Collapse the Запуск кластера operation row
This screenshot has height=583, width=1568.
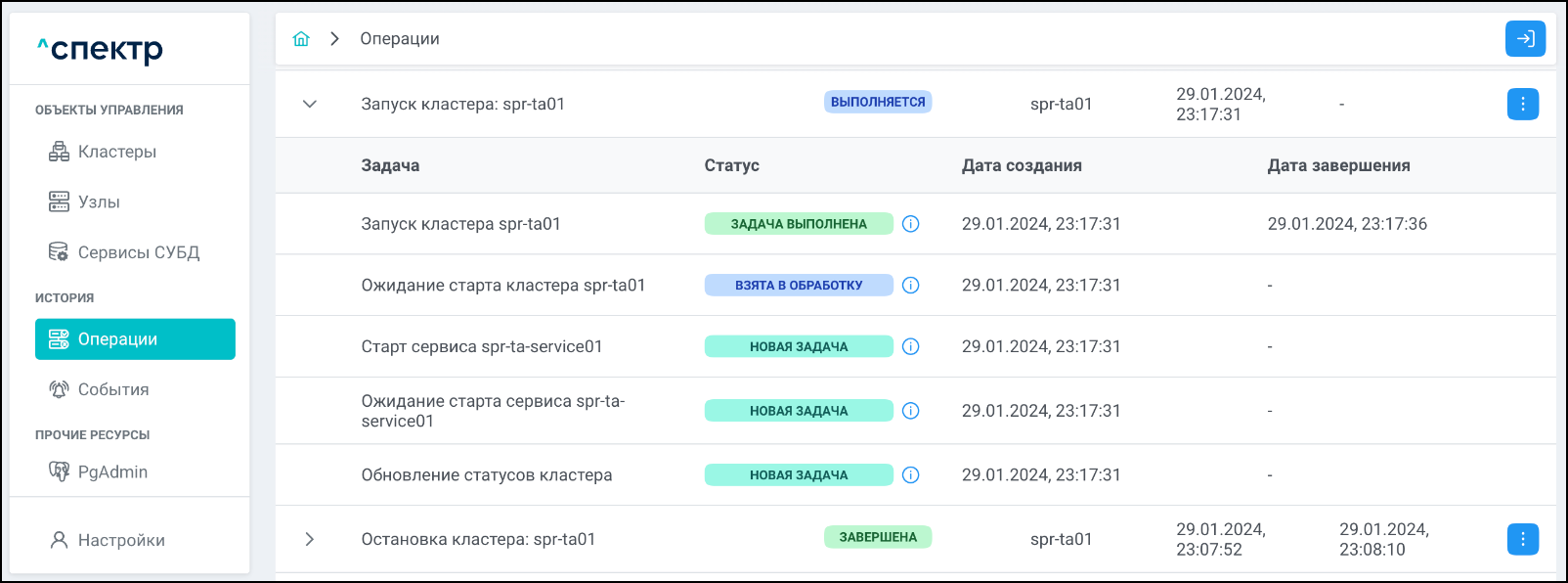click(310, 104)
